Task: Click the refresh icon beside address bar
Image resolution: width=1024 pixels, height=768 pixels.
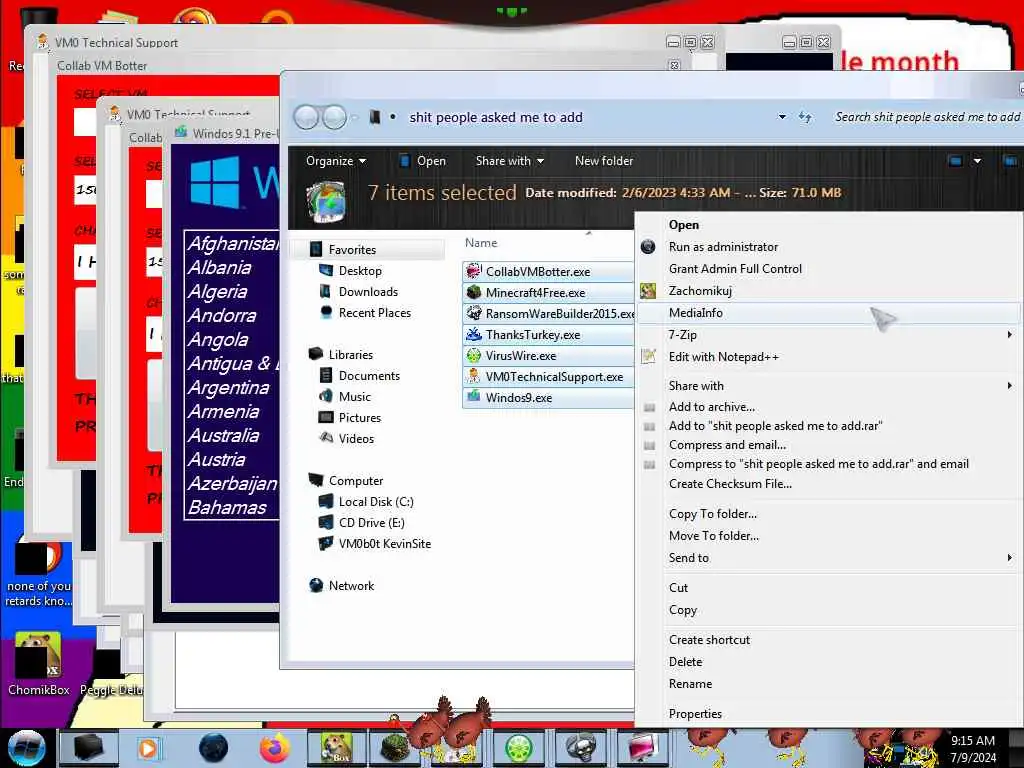Action: pos(805,117)
